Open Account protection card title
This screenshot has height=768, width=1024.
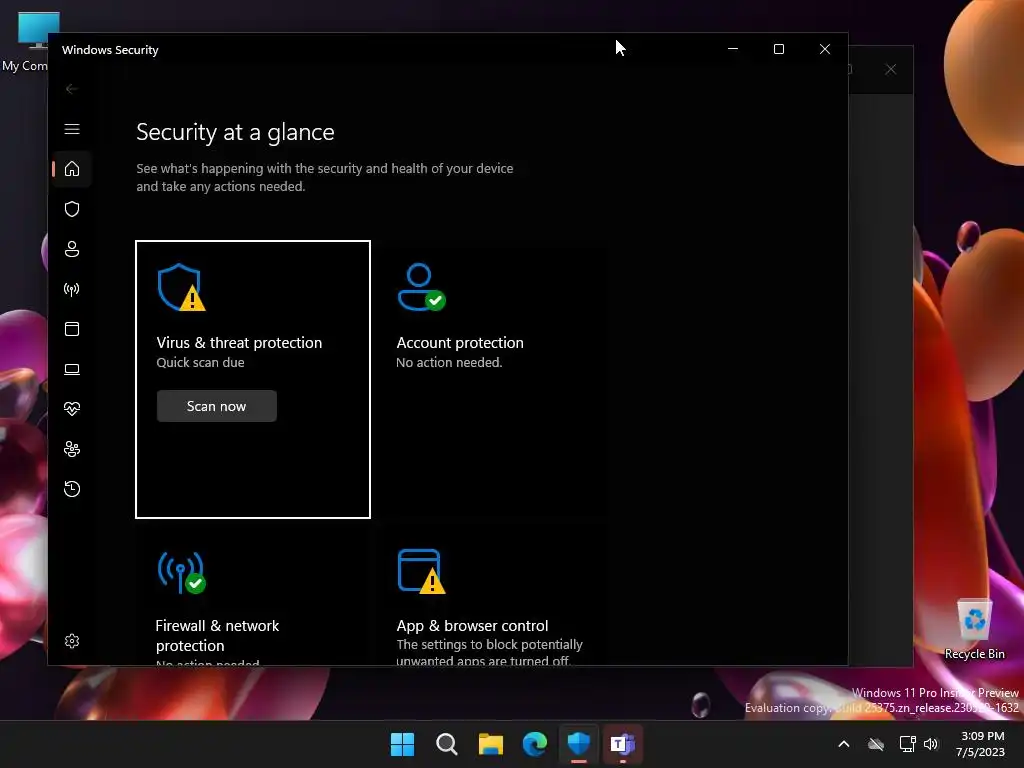460,343
